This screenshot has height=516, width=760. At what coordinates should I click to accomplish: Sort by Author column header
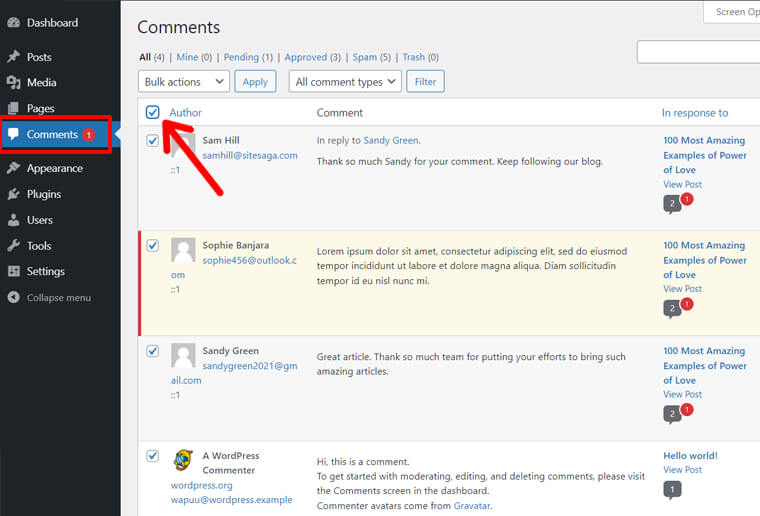pyautogui.click(x=185, y=112)
